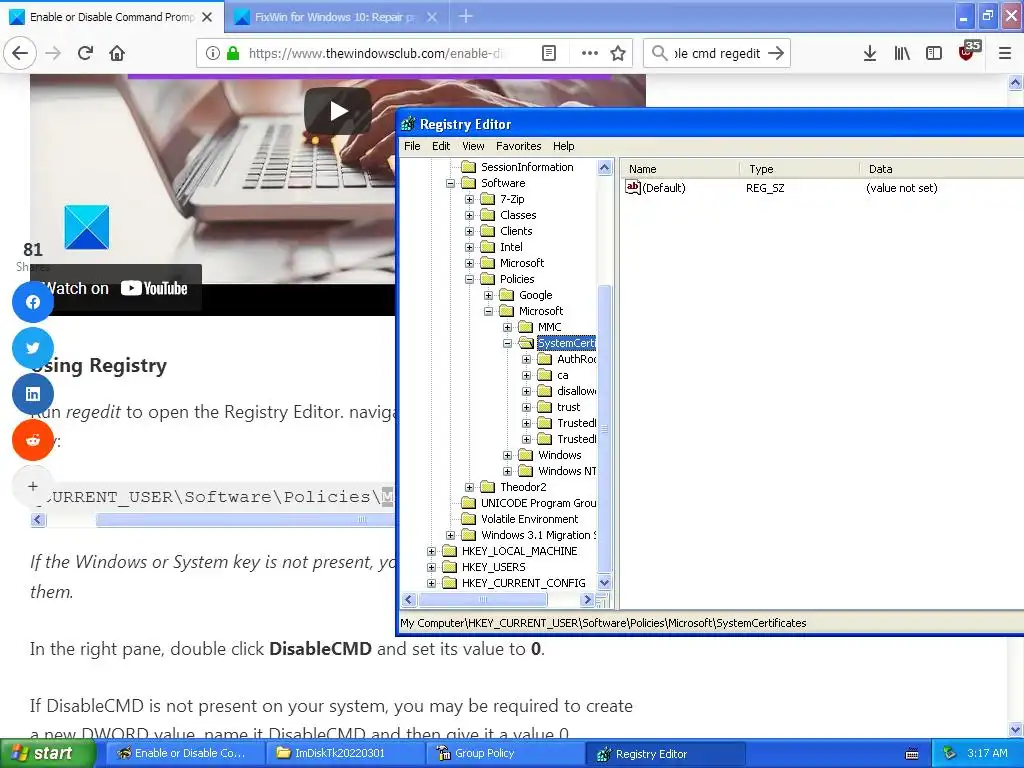
Task: Click the Watch on YouTube logo
Action: [x=154, y=288]
